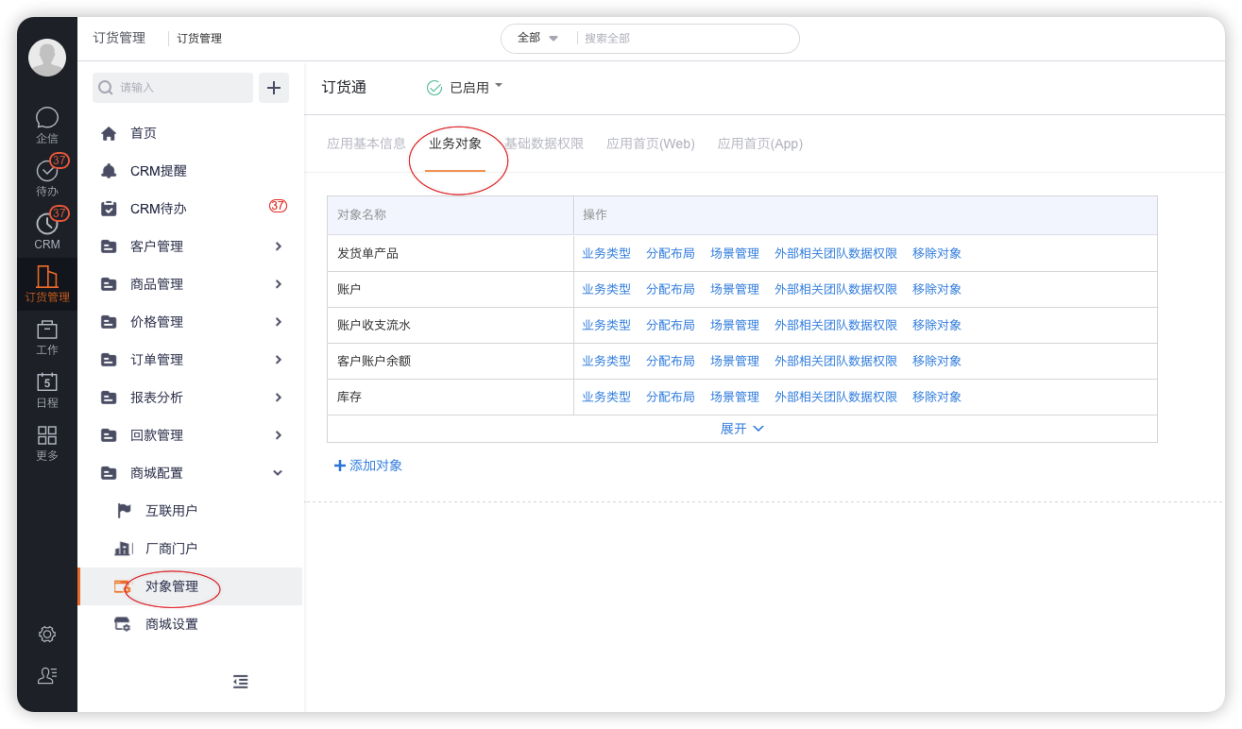Click the 订货管理 breadcrumb title
Image resolution: width=1242 pixels, height=729 pixels.
(119, 38)
